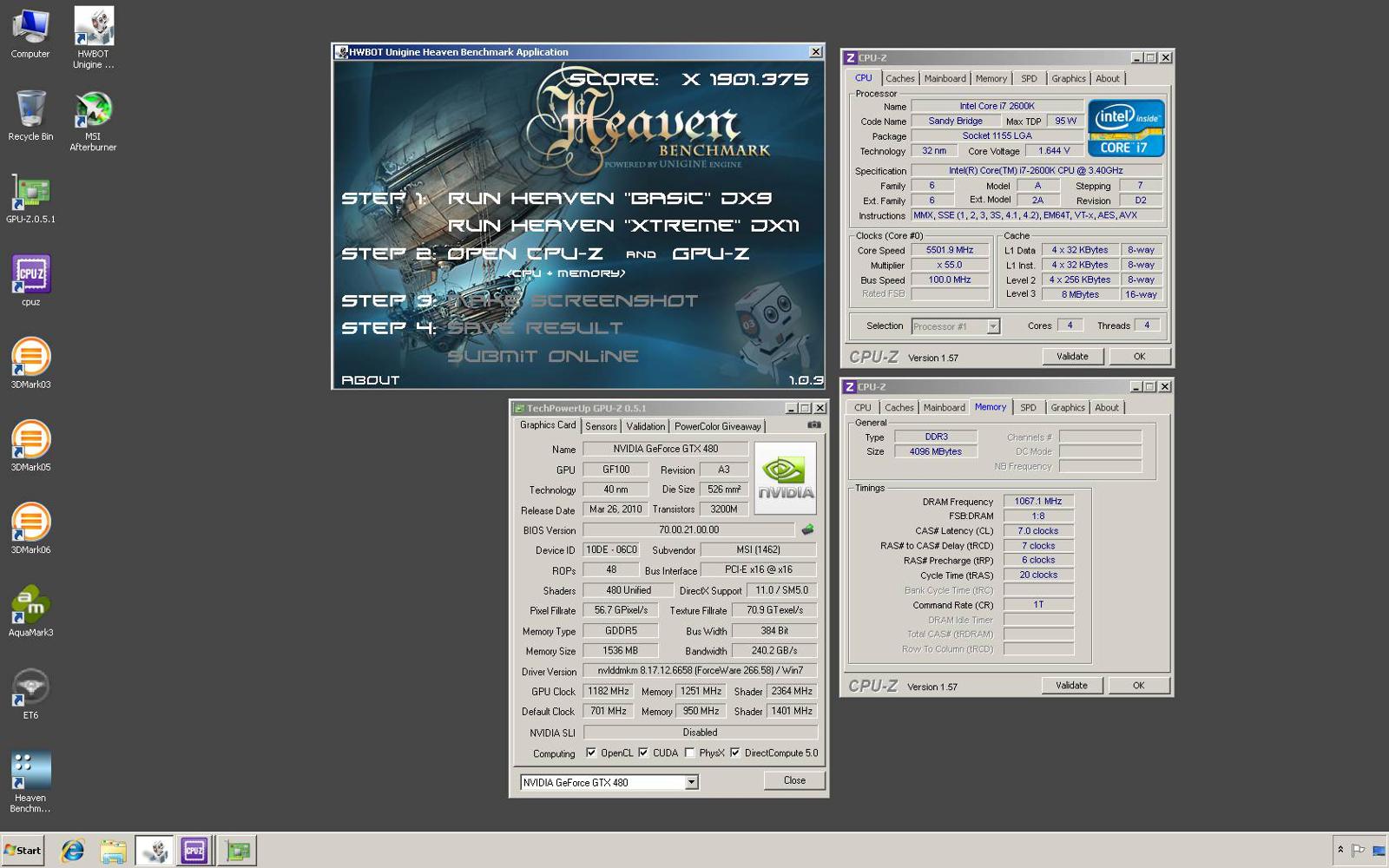The height and width of the screenshot is (868, 1389).
Task: Click GPU-Z BIOS save chip icon
Action: (x=807, y=529)
